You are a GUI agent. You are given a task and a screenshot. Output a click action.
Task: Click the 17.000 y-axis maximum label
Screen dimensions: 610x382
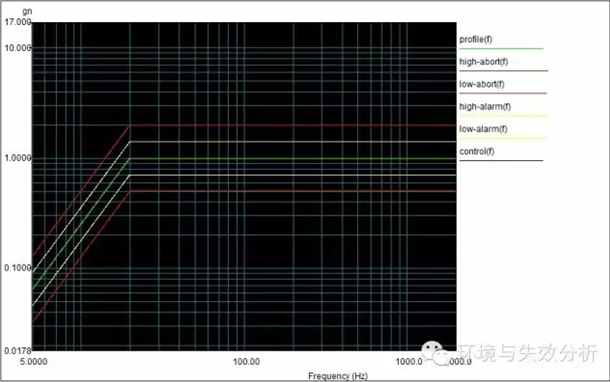click(x=18, y=22)
